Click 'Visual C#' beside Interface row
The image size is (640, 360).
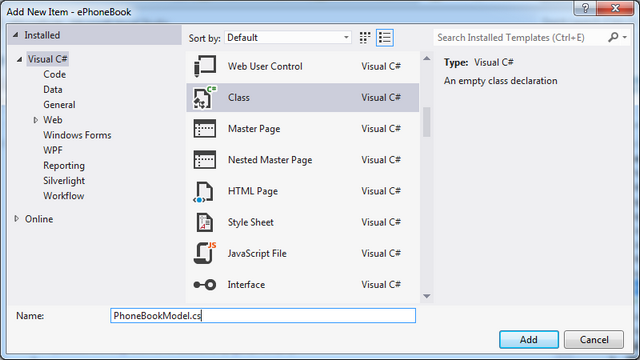tap(381, 284)
